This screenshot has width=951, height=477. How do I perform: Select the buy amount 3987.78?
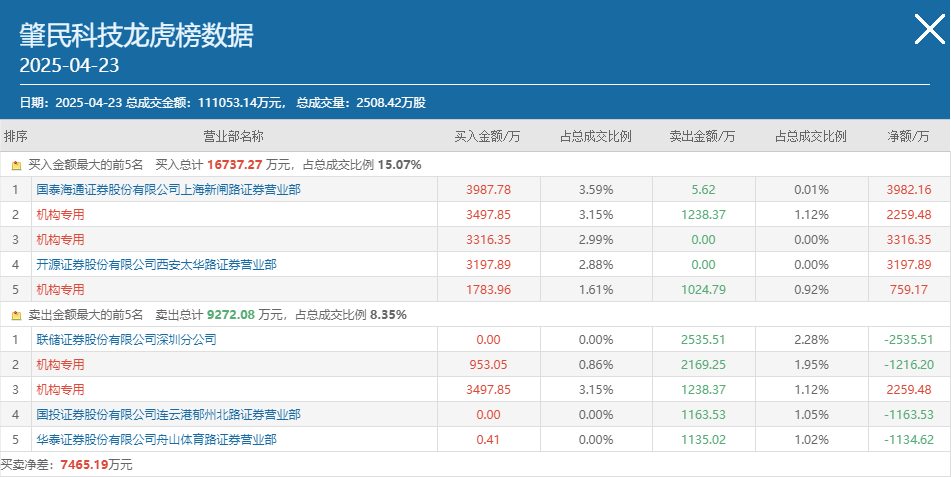[x=488, y=189]
